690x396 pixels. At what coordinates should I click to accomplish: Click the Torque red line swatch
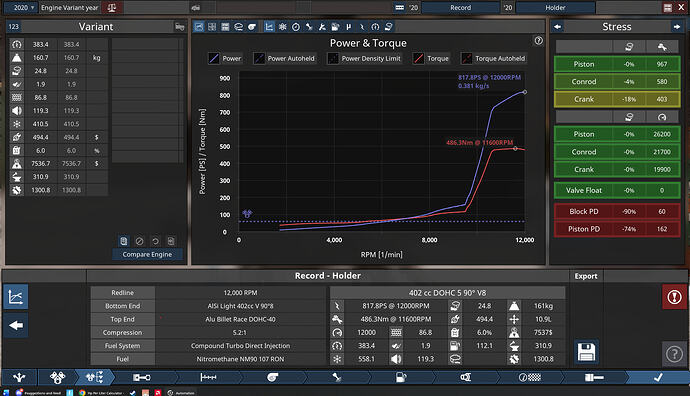point(418,58)
